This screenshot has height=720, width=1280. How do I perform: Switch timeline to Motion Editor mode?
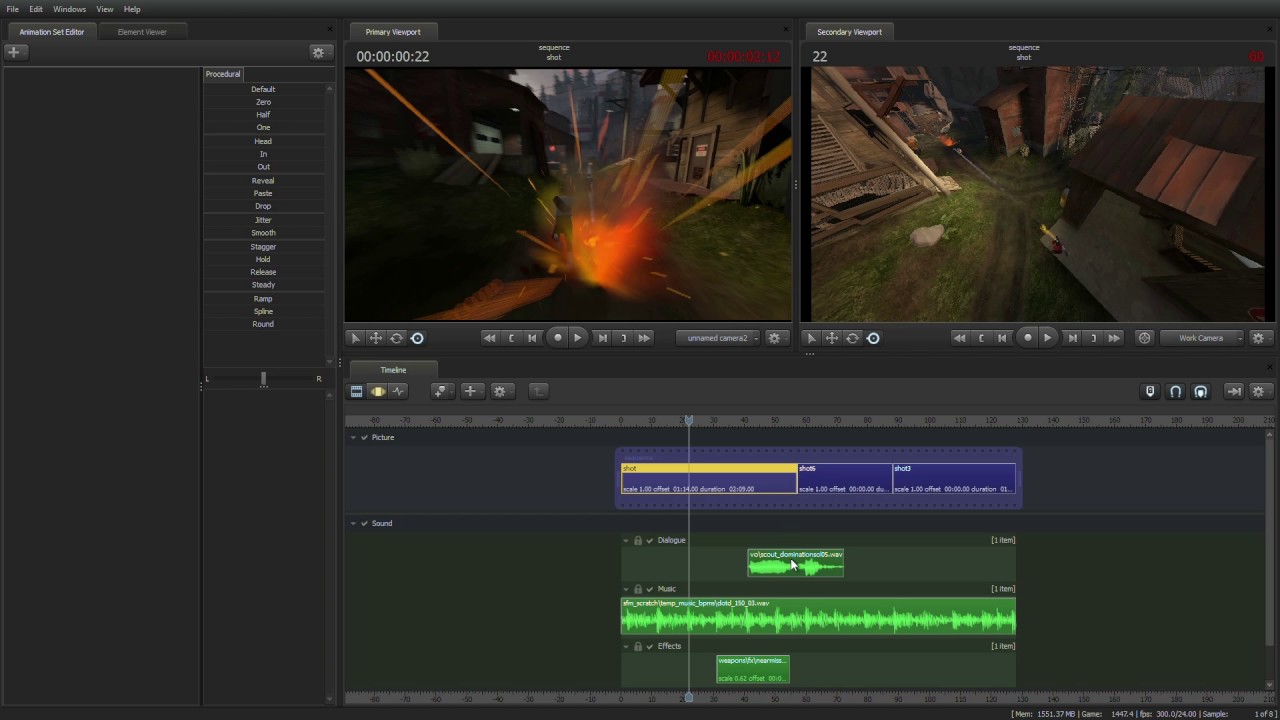click(378, 391)
